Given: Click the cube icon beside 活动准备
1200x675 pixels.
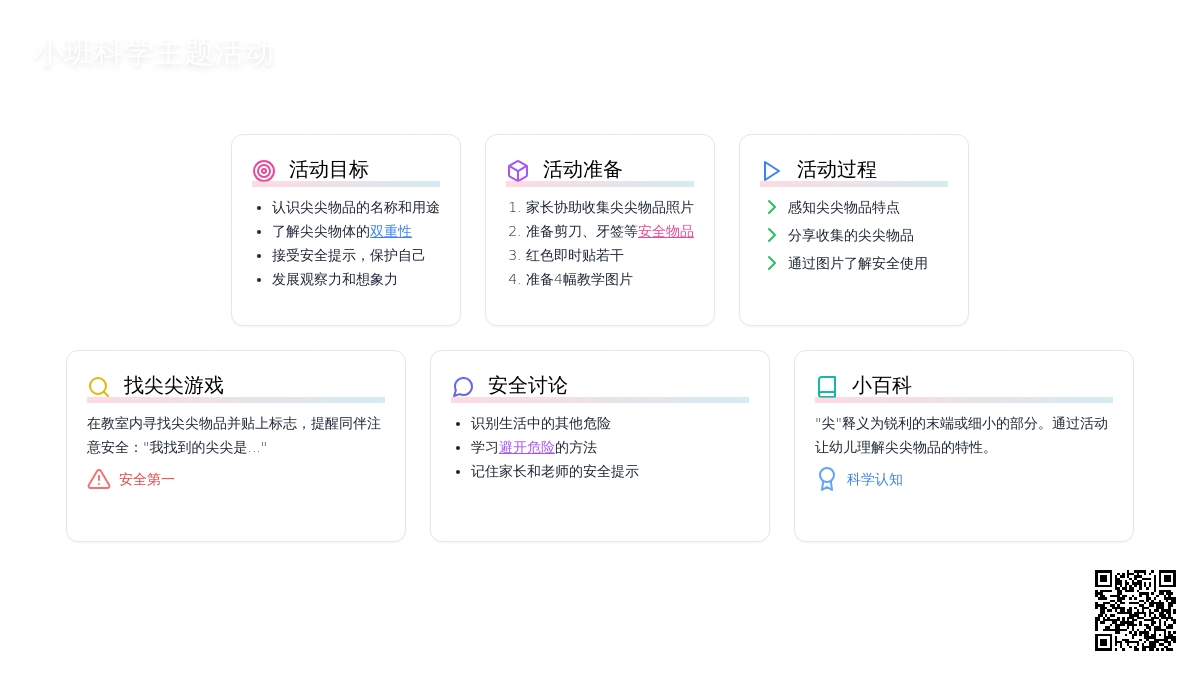Looking at the screenshot, I should [x=518, y=171].
